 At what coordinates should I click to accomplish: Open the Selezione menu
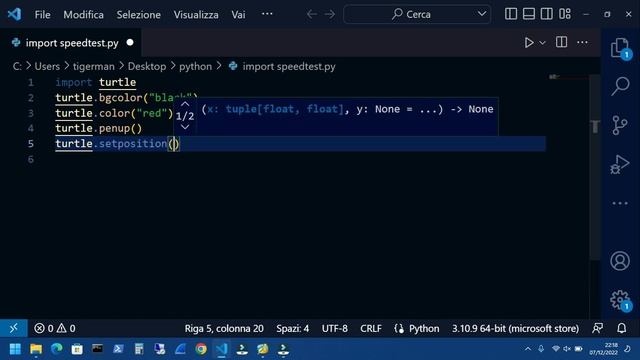[138, 15]
